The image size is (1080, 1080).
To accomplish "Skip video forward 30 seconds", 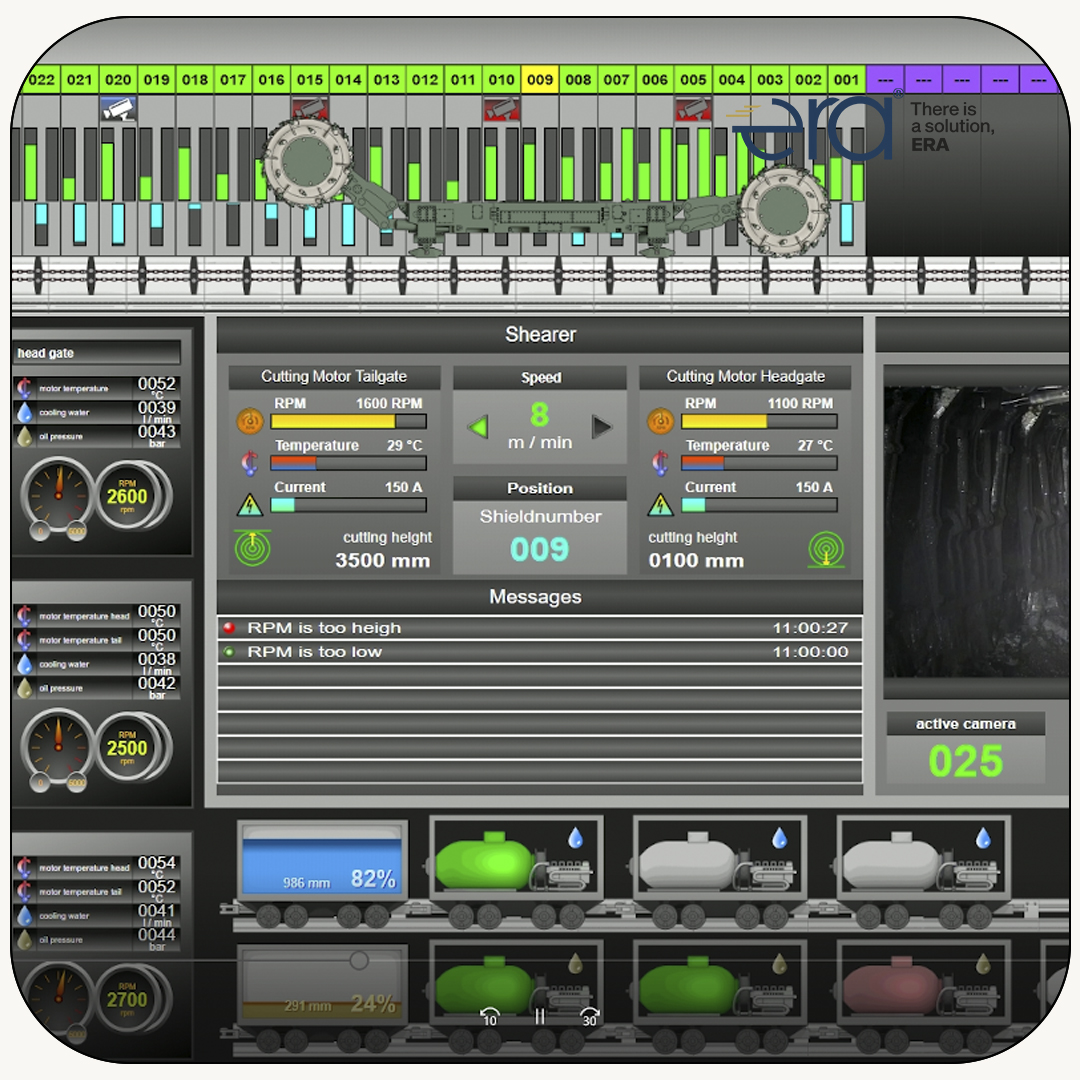I will [589, 1016].
